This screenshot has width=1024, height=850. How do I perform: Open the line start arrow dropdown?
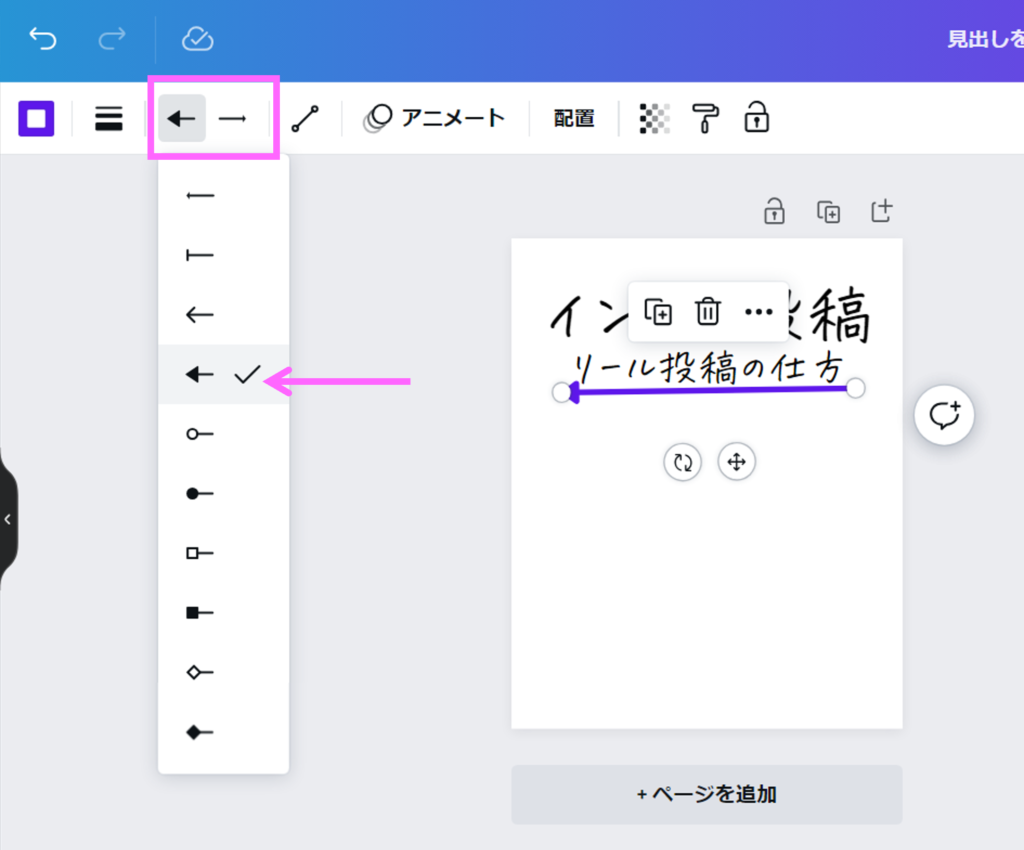(182, 119)
